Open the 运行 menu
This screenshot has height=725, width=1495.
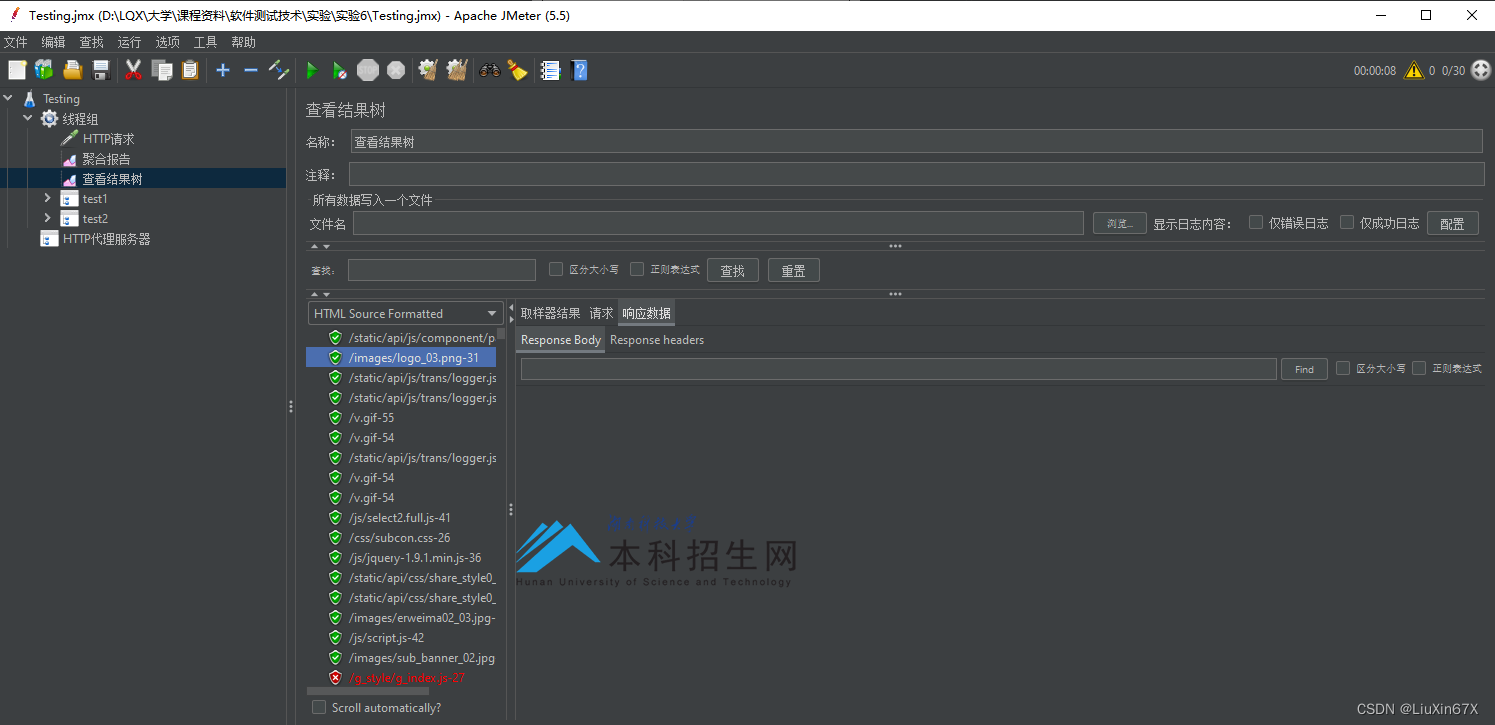129,42
